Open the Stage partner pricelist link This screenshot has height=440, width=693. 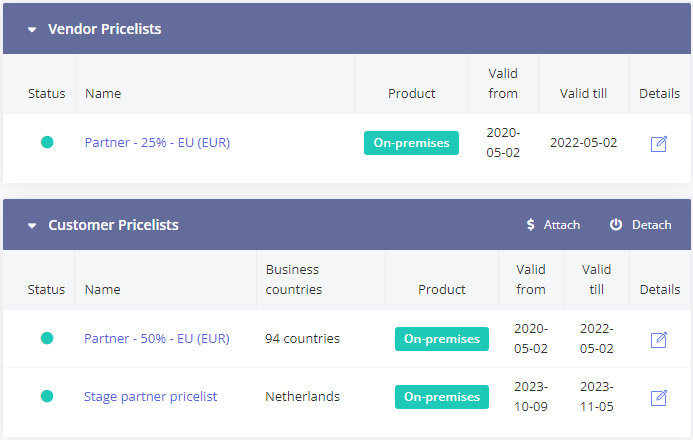pos(150,397)
